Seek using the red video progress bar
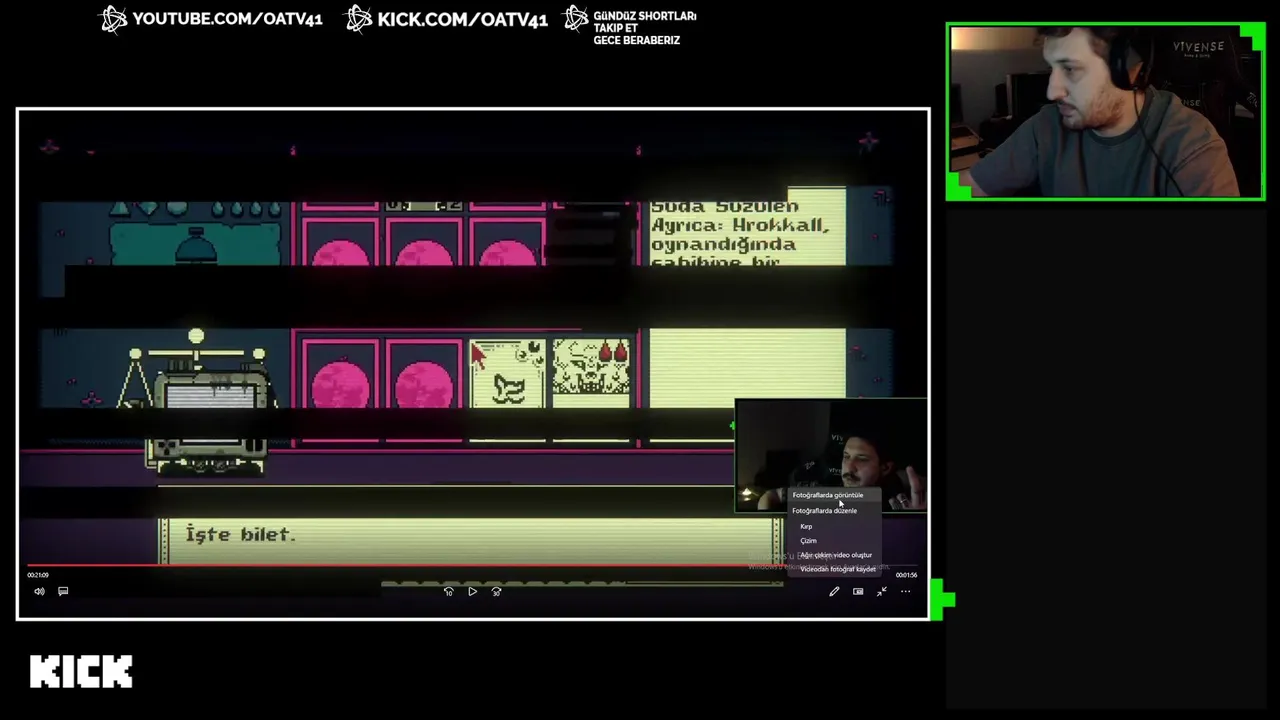The width and height of the screenshot is (1280, 720). click(x=472, y=566)
